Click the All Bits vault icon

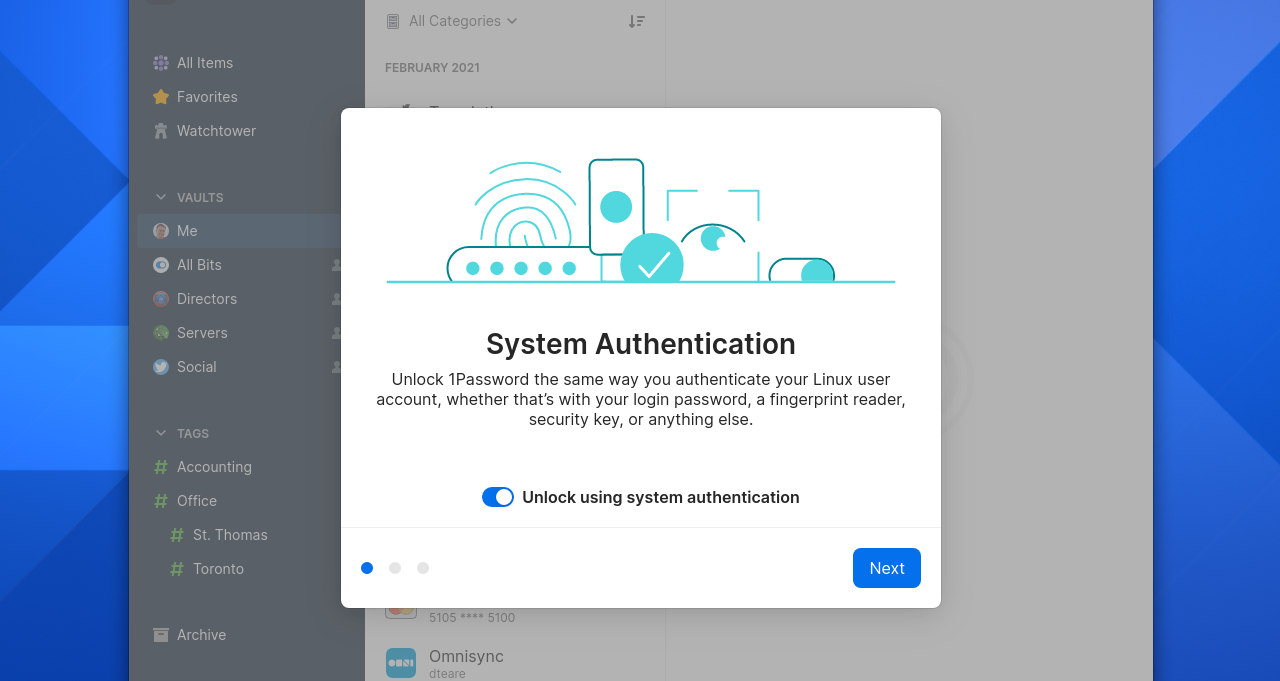point(161,265)
